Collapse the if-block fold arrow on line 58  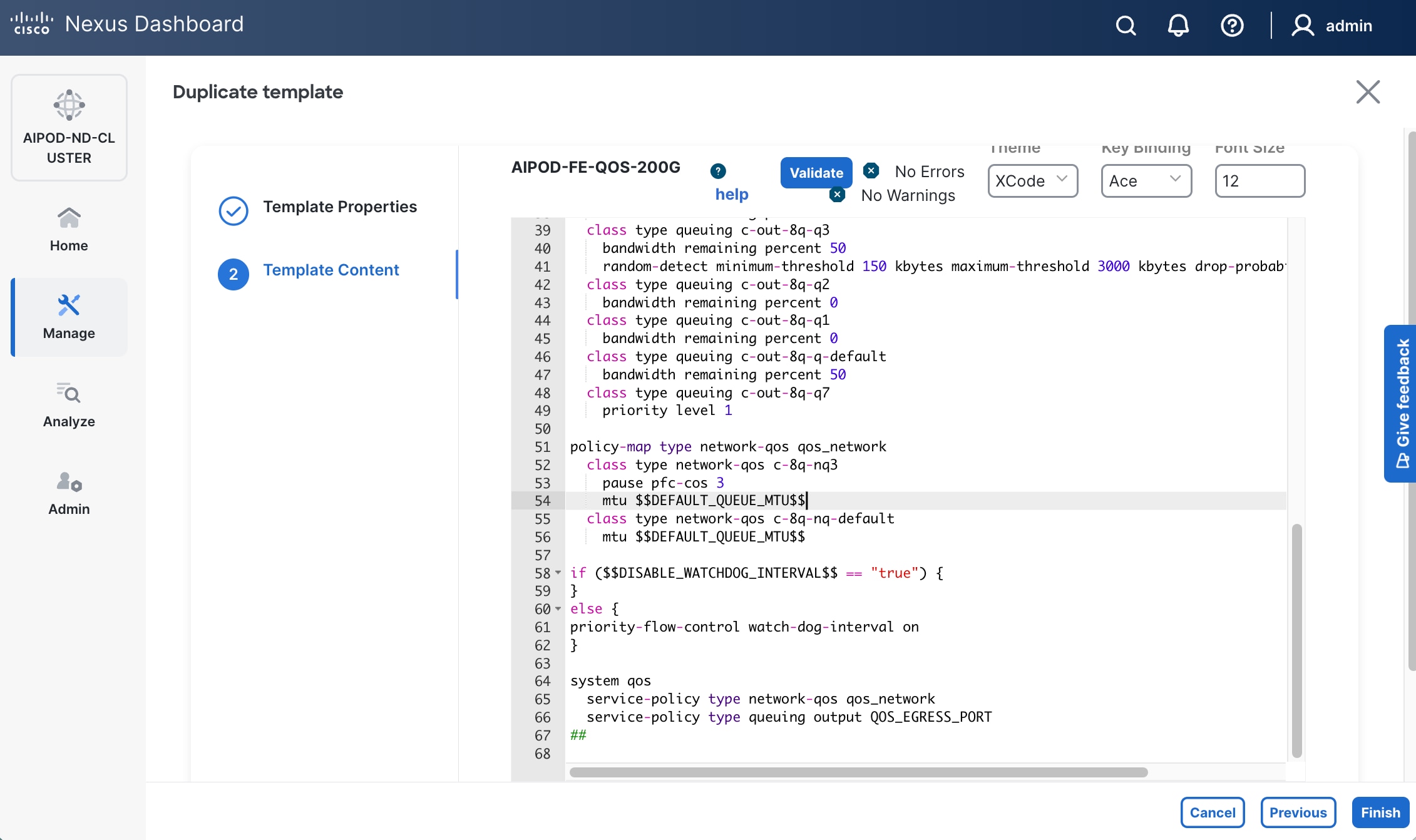(558, 573)
